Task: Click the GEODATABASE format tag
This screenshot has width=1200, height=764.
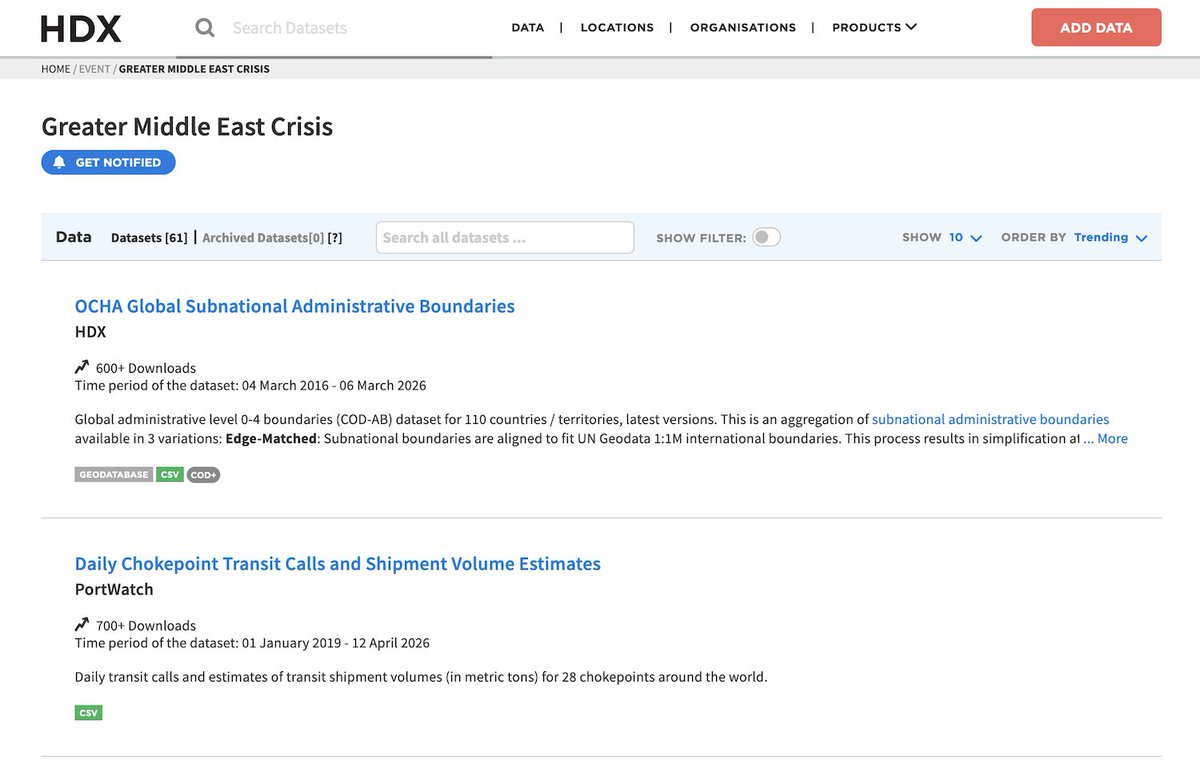Action: click(114, 475)
